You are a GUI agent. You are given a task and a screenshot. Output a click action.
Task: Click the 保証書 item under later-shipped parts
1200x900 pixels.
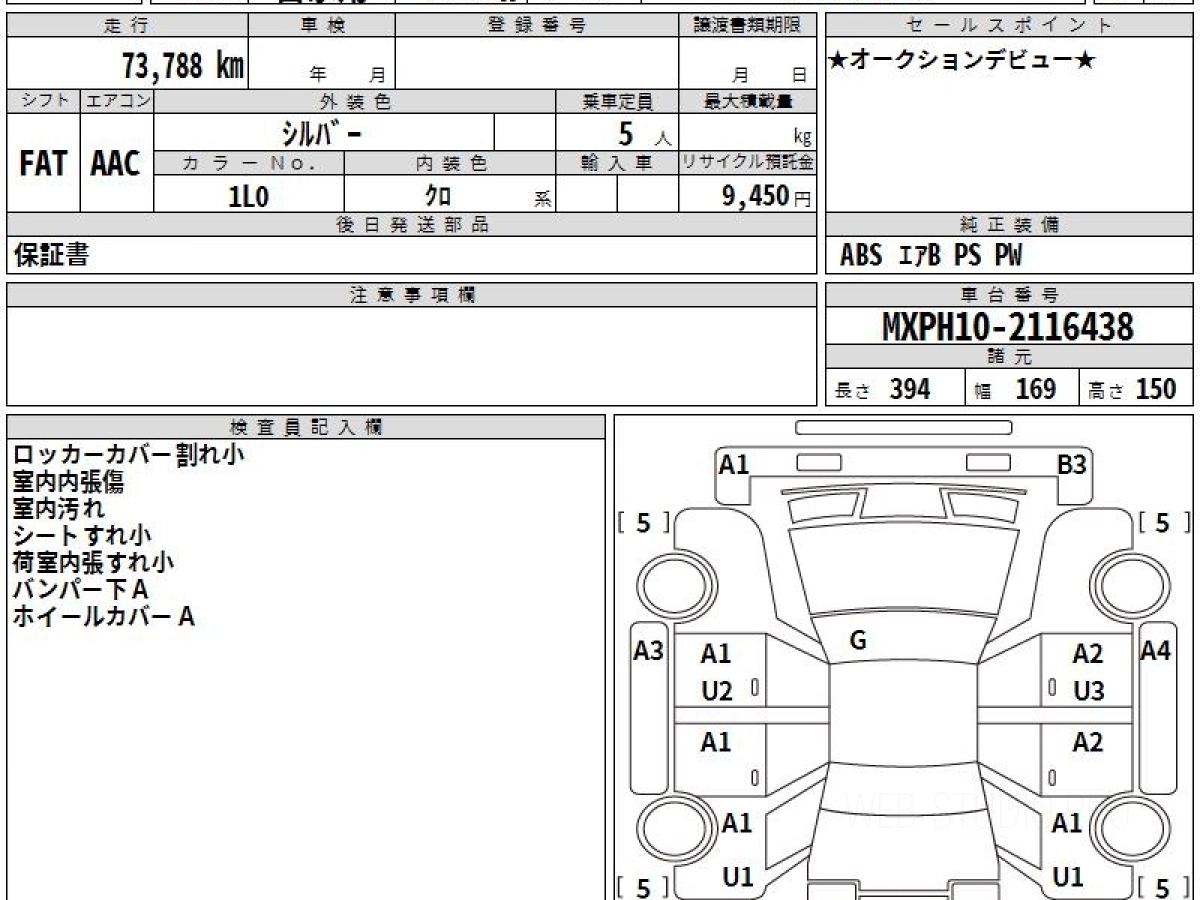point(51,256)
